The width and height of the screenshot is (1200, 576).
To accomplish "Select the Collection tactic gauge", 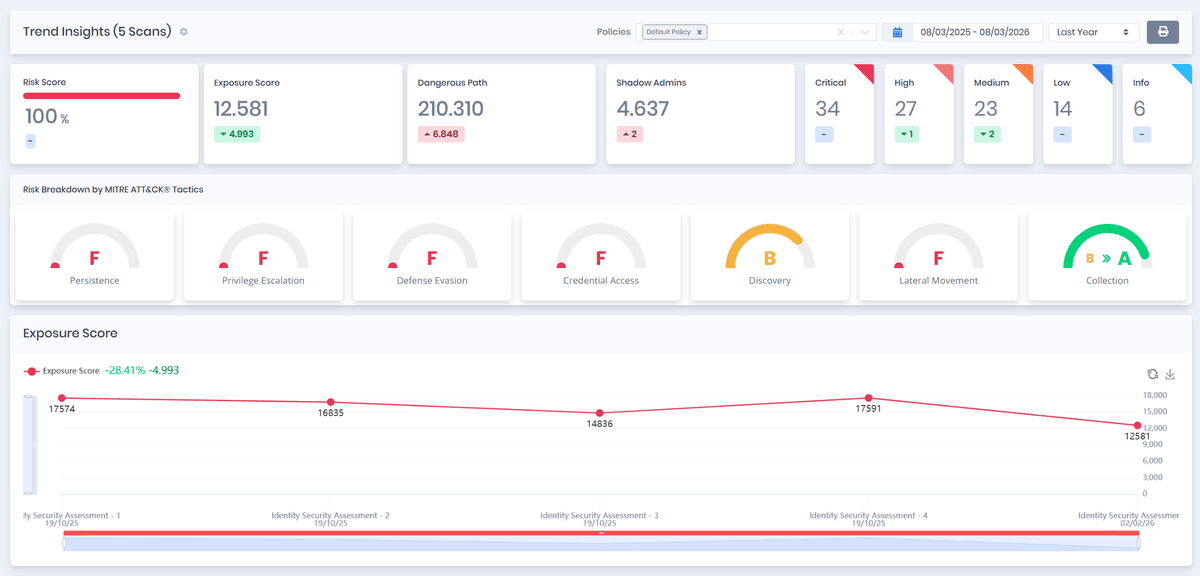I will point(1107,255).
